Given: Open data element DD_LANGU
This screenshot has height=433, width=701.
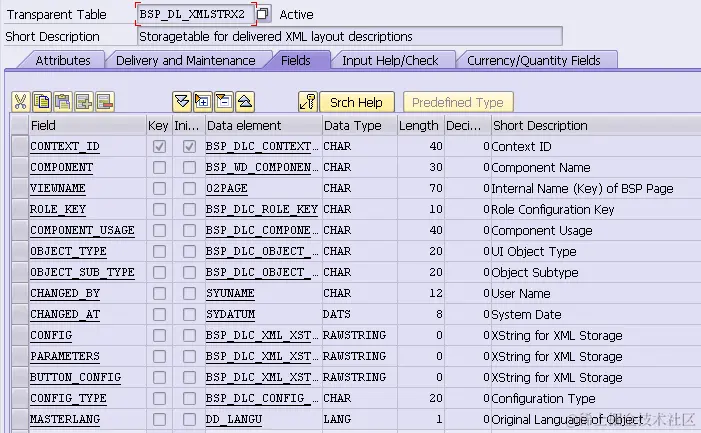Looking at the screenshot, I should click(234, 420).
